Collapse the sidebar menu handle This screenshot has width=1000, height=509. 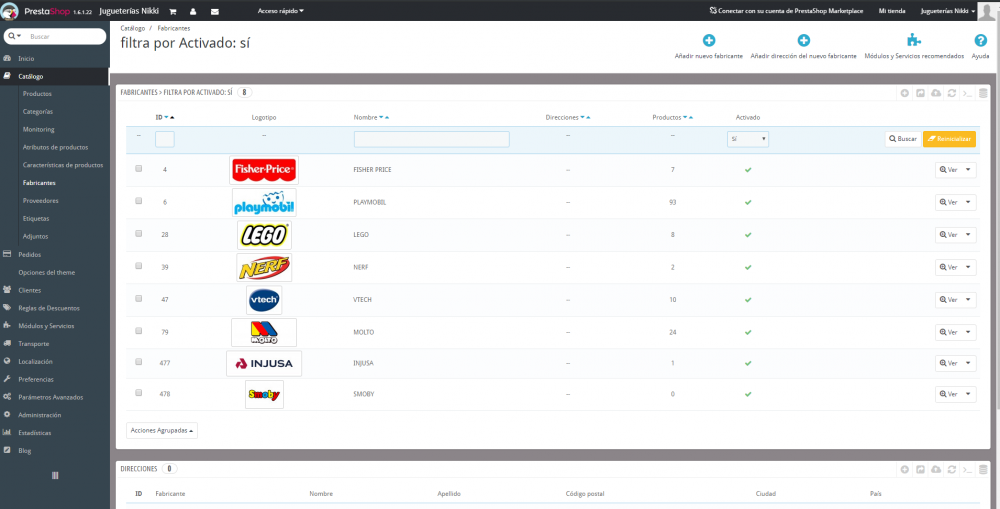[55, 475]
